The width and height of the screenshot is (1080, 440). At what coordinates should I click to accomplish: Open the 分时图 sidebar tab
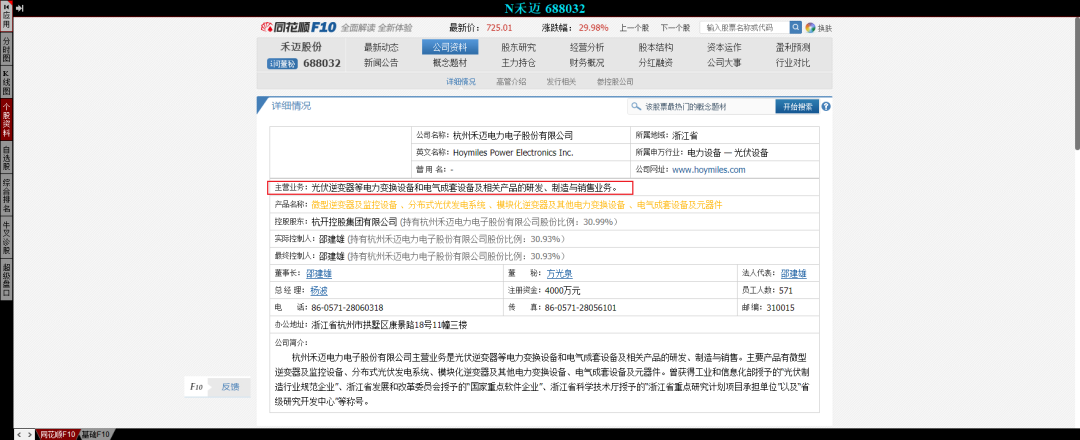6,50
